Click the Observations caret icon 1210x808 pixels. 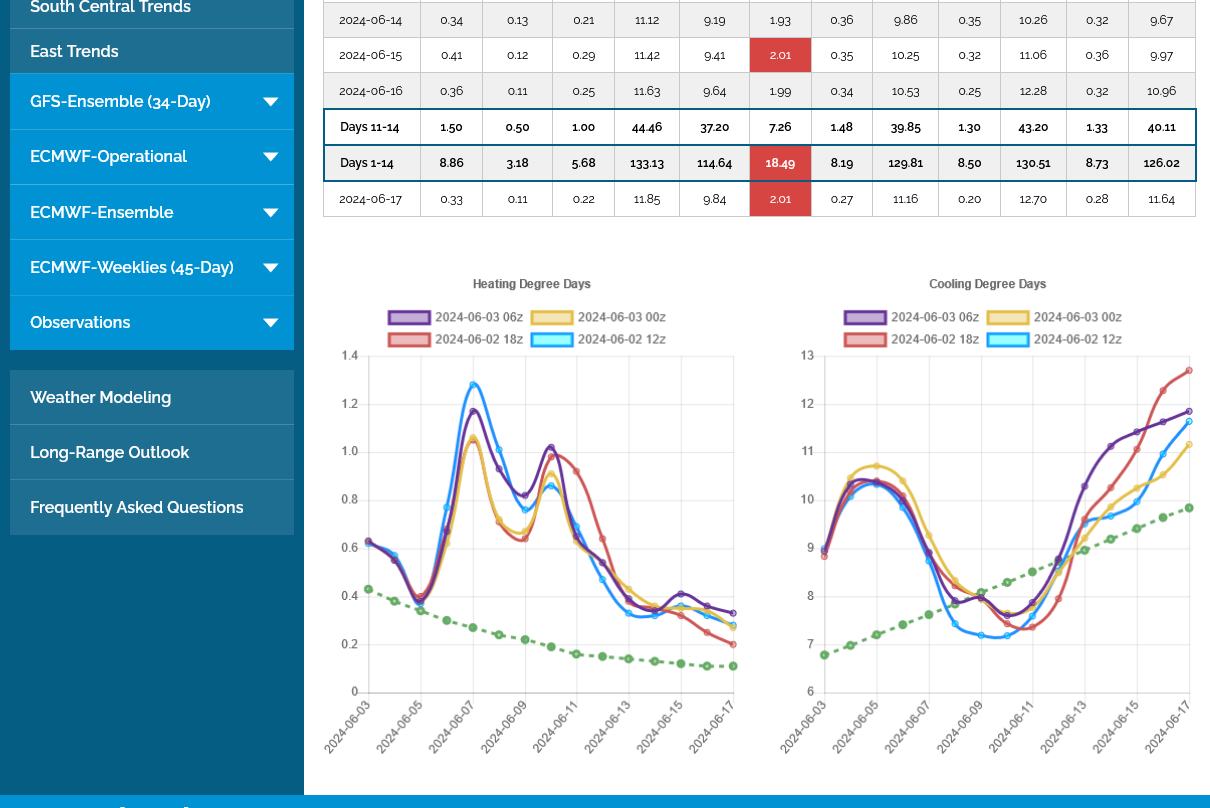point(270,323)
